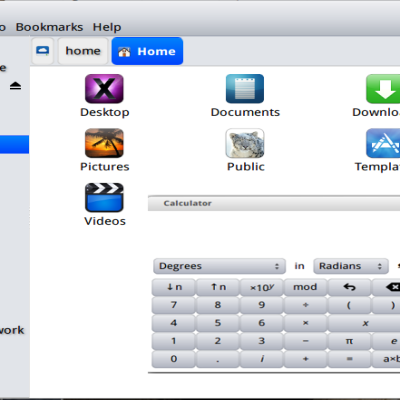Click the Videos folder label
Image resolution: width=400 pixels, height=400 pixels.
point(105,221)
